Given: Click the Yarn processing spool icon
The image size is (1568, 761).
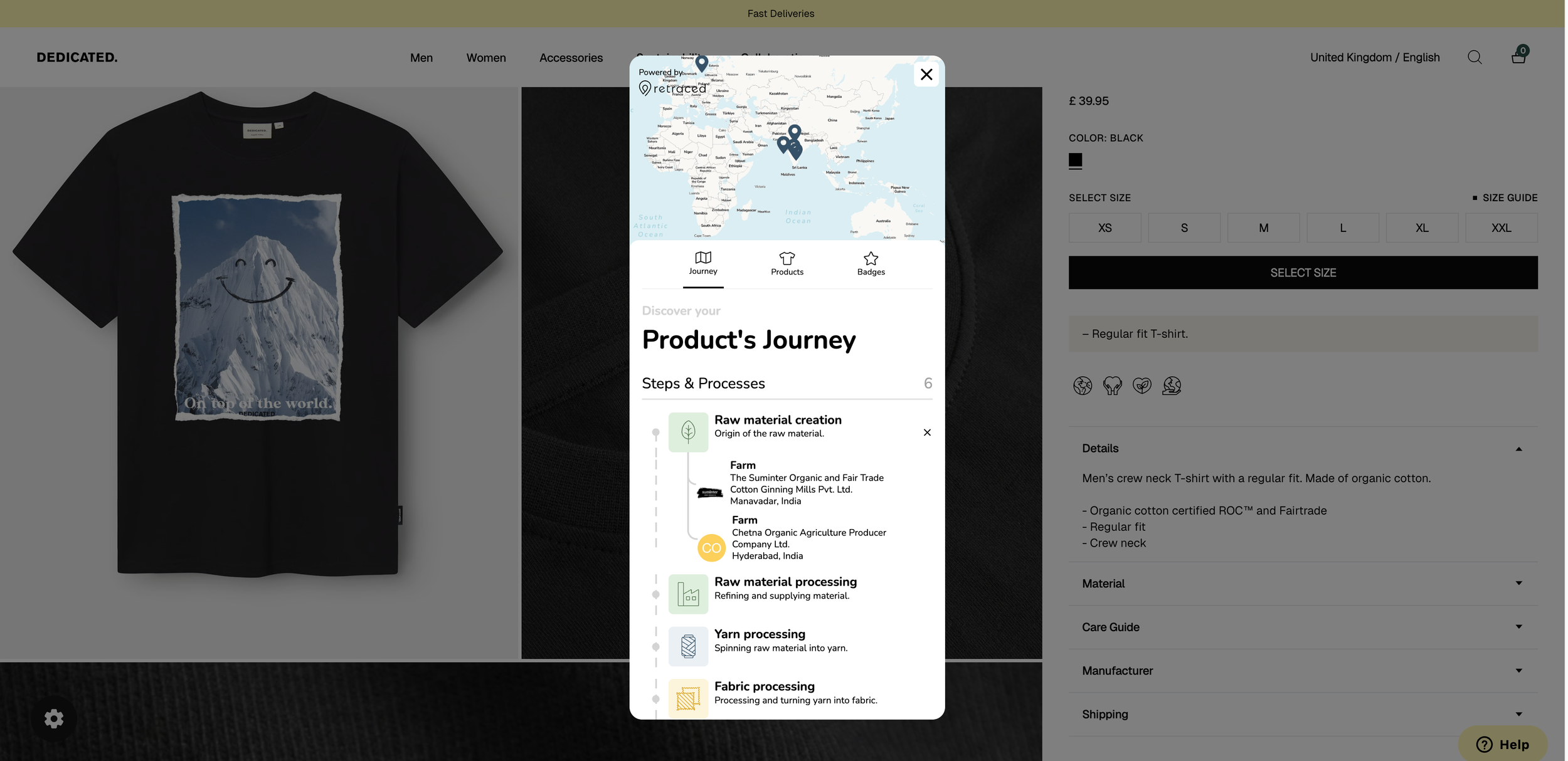Looking at the screenshot, I should point(688,646).
